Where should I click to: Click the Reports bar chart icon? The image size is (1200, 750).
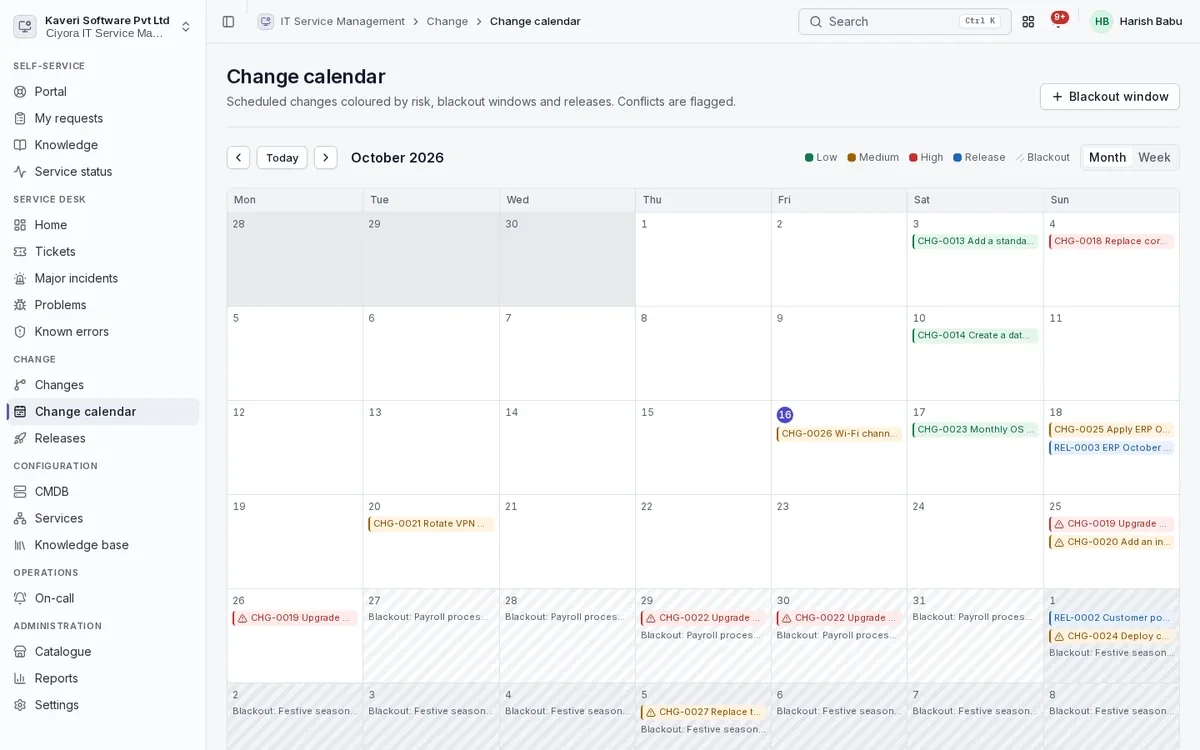click(x=20, y=678)
